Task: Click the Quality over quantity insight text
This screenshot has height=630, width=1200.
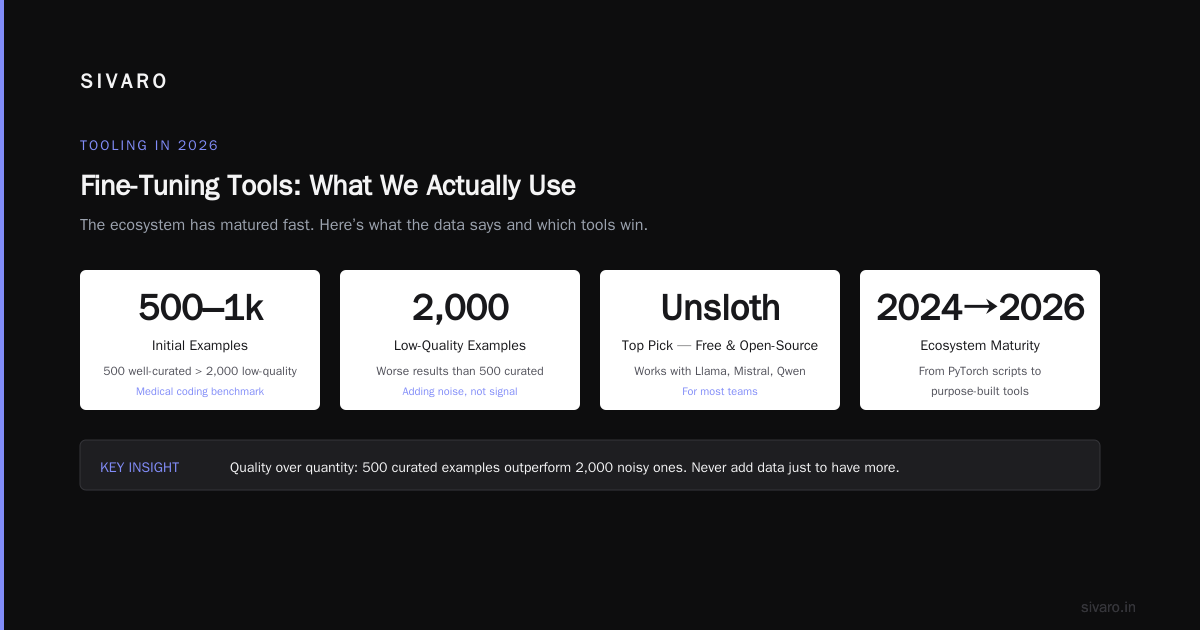Action: click(x=564, y=467)
